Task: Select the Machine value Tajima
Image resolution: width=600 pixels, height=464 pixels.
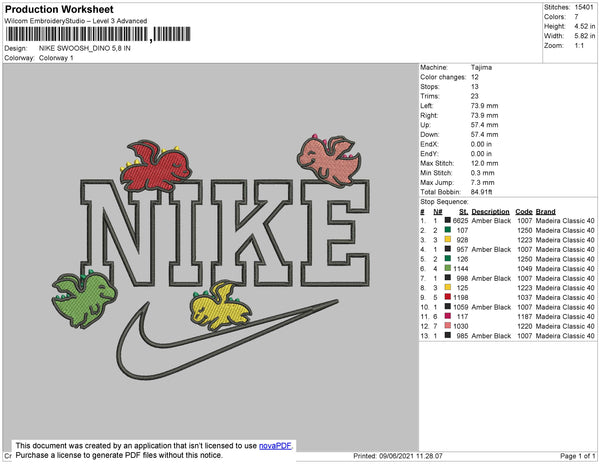Action: tap(481, 67)
